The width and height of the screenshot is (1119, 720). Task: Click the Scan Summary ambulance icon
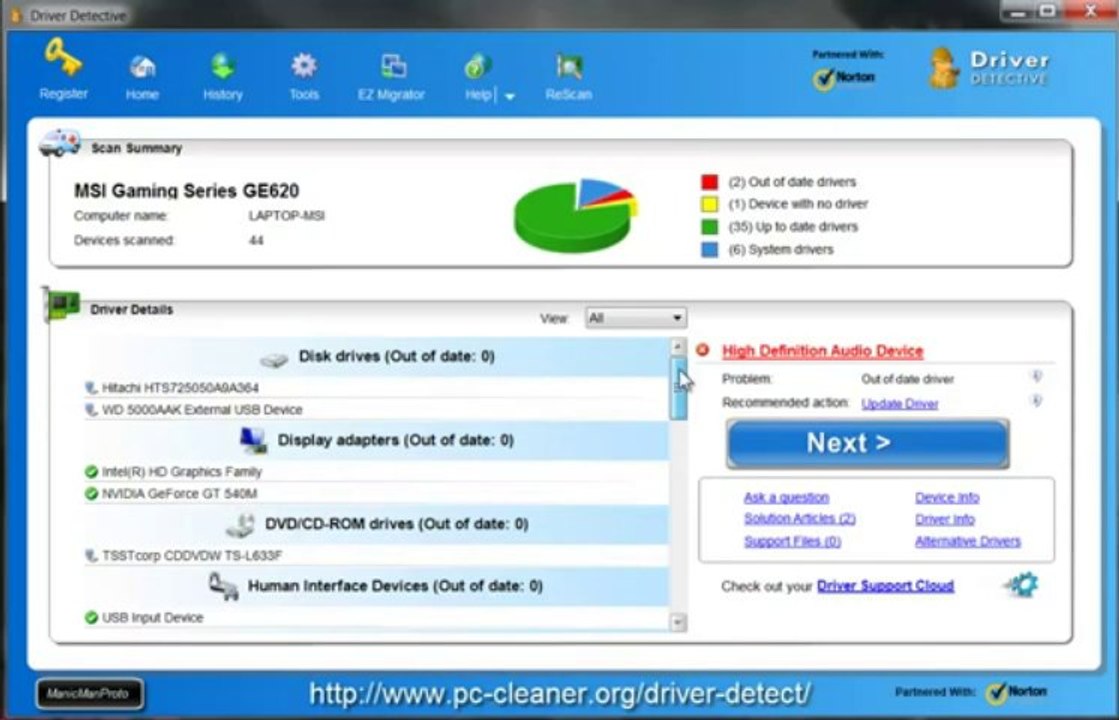59,142
